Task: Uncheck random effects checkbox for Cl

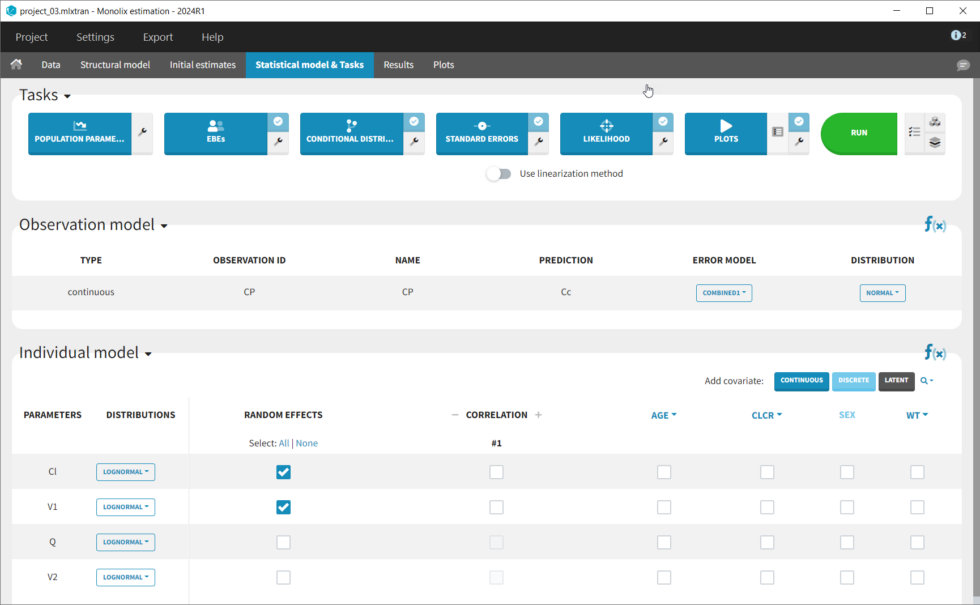Action: (283, 472)
